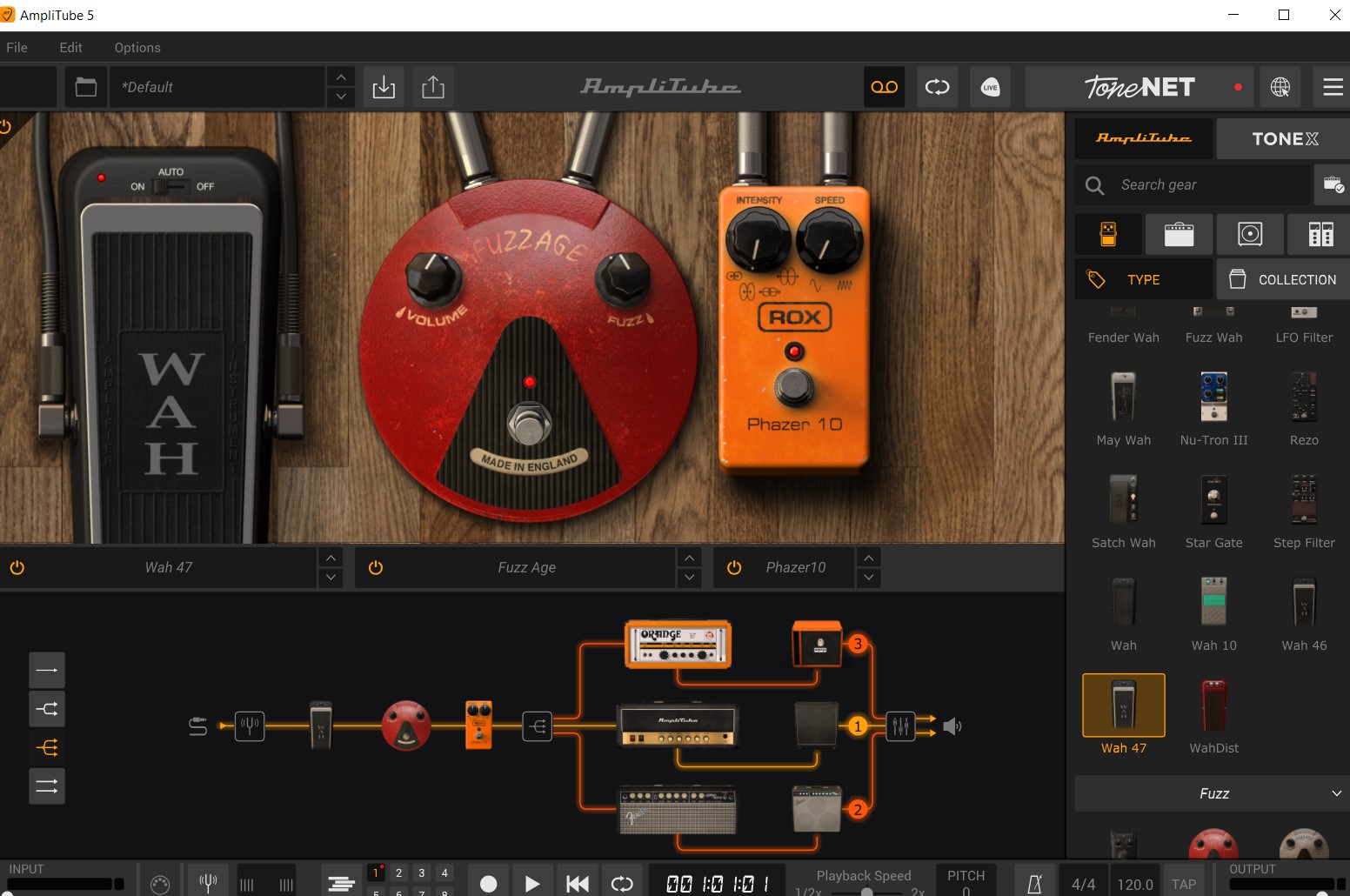Viewport: 1350px width, 896px height.
Task: Show stomp pedal gear category
Action: (x=1108, y=234)
